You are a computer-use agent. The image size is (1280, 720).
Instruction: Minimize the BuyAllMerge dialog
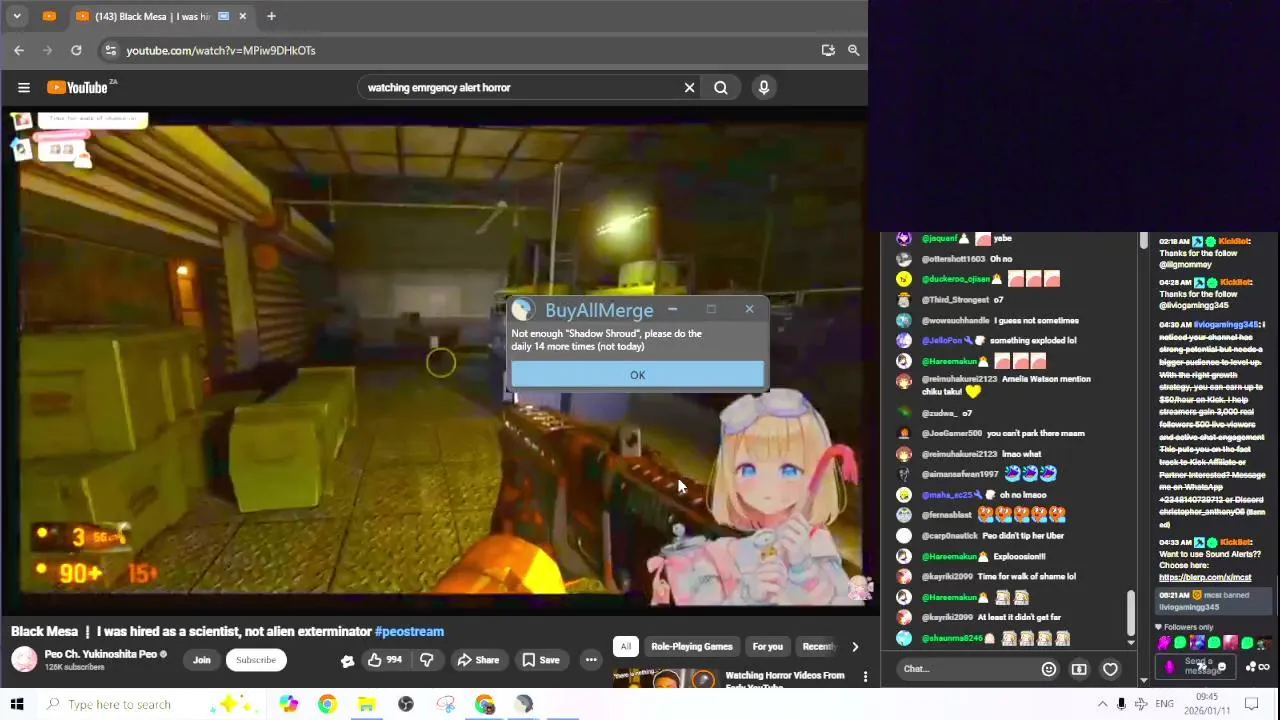(673, 309)
